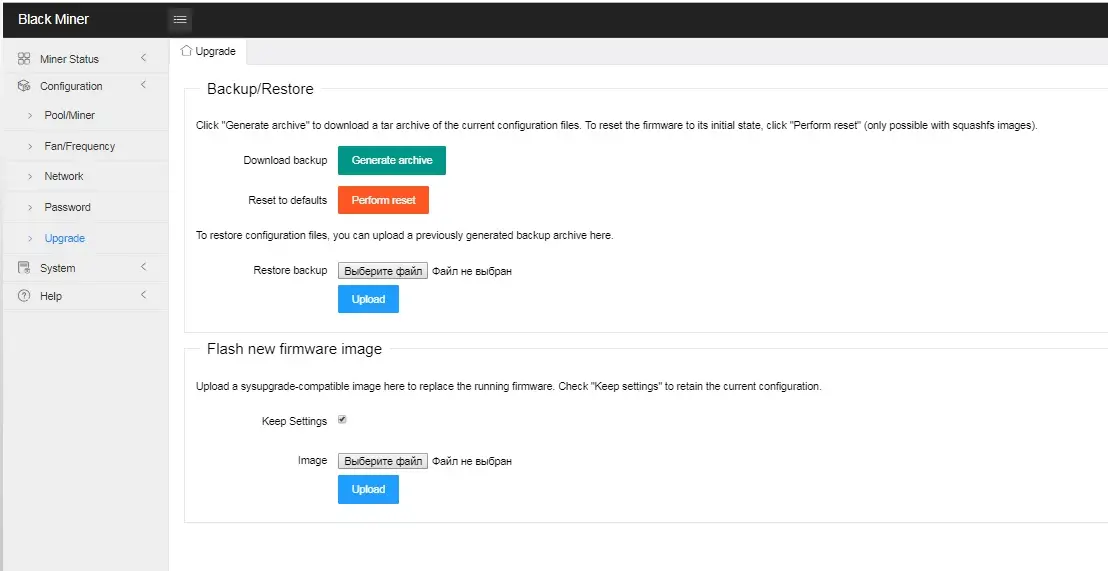
Task: Open the Password settings page
Action: [67, 207]
